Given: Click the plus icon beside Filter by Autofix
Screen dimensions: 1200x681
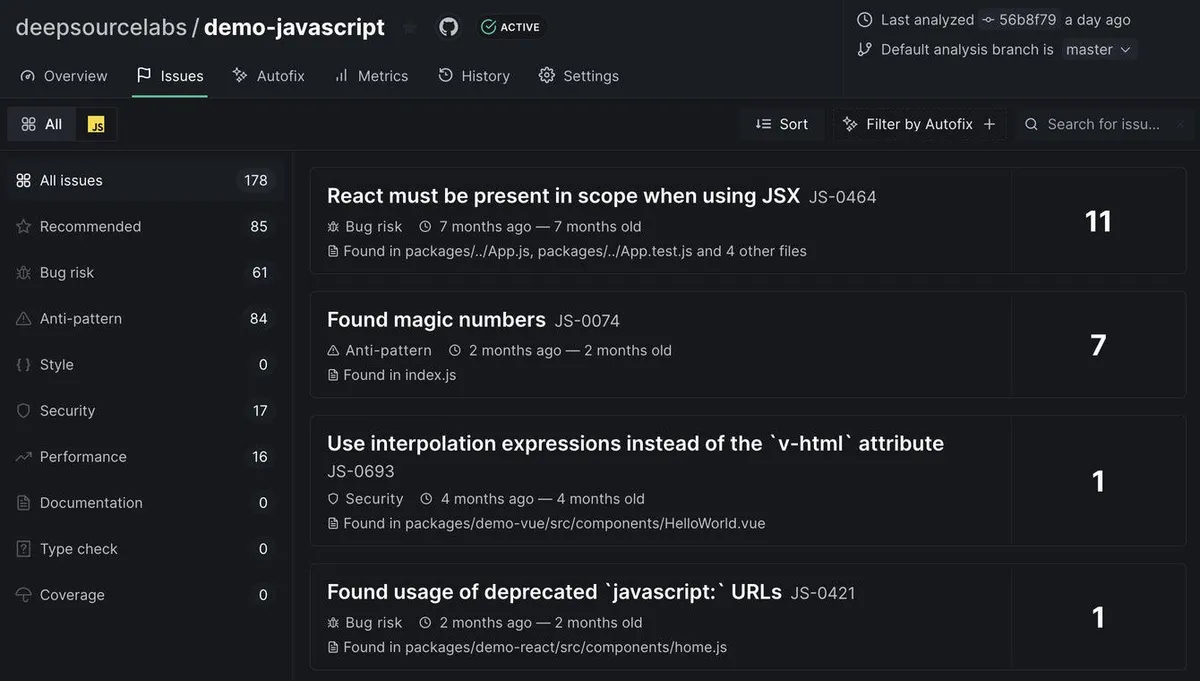Looking at the screenshot, I should (x=989, y=124).
